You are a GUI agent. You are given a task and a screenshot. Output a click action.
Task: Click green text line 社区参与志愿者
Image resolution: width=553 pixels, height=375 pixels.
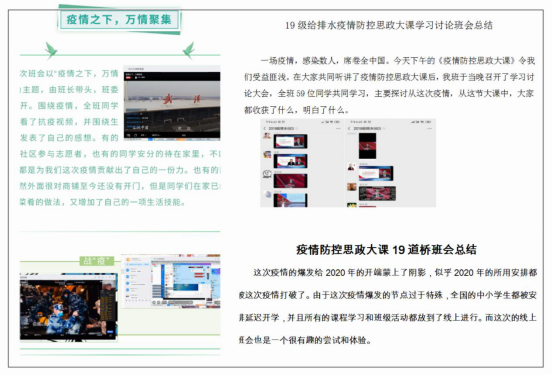(x=120, y=154)
